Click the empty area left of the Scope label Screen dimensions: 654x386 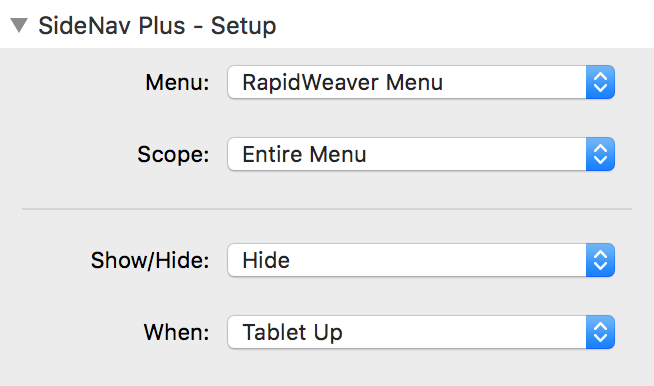tap(69, 154)
